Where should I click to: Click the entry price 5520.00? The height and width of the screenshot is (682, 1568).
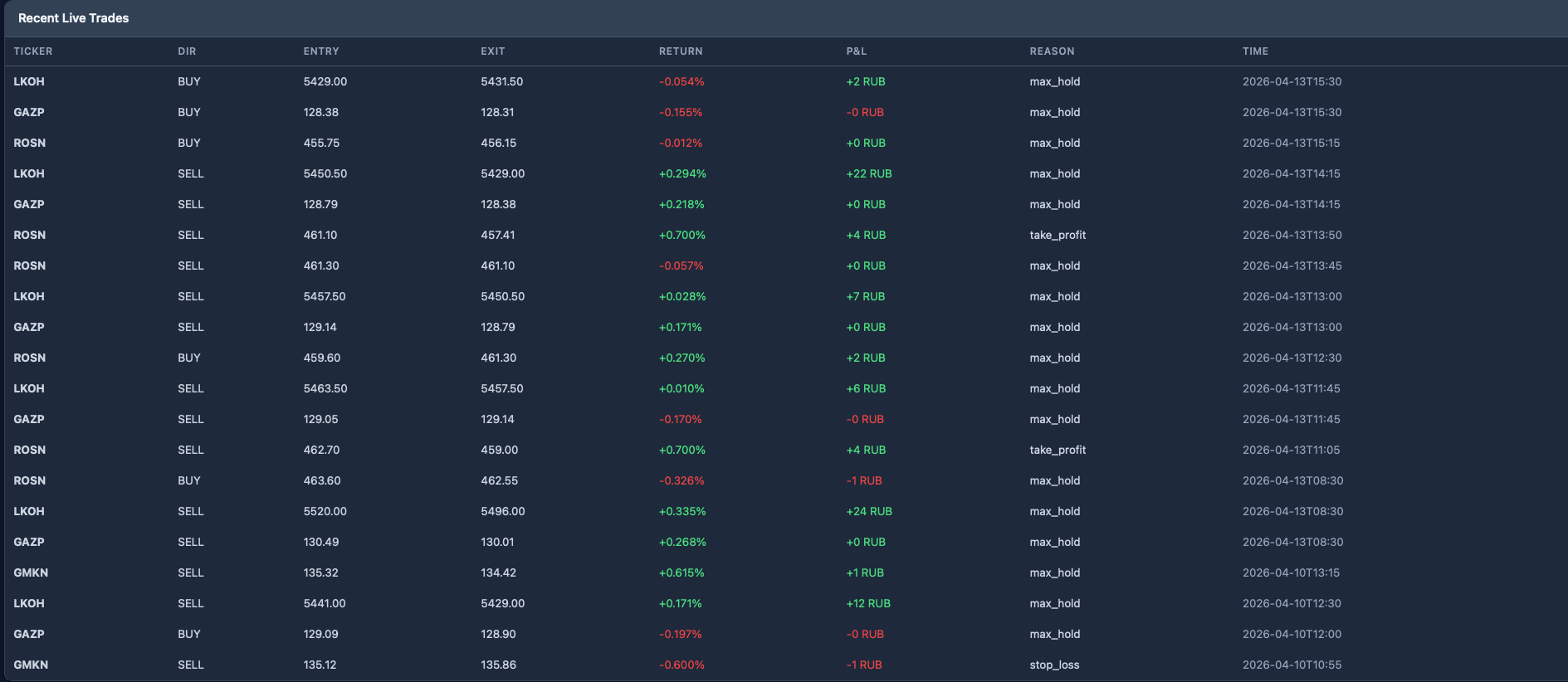(x=325, y=512)
